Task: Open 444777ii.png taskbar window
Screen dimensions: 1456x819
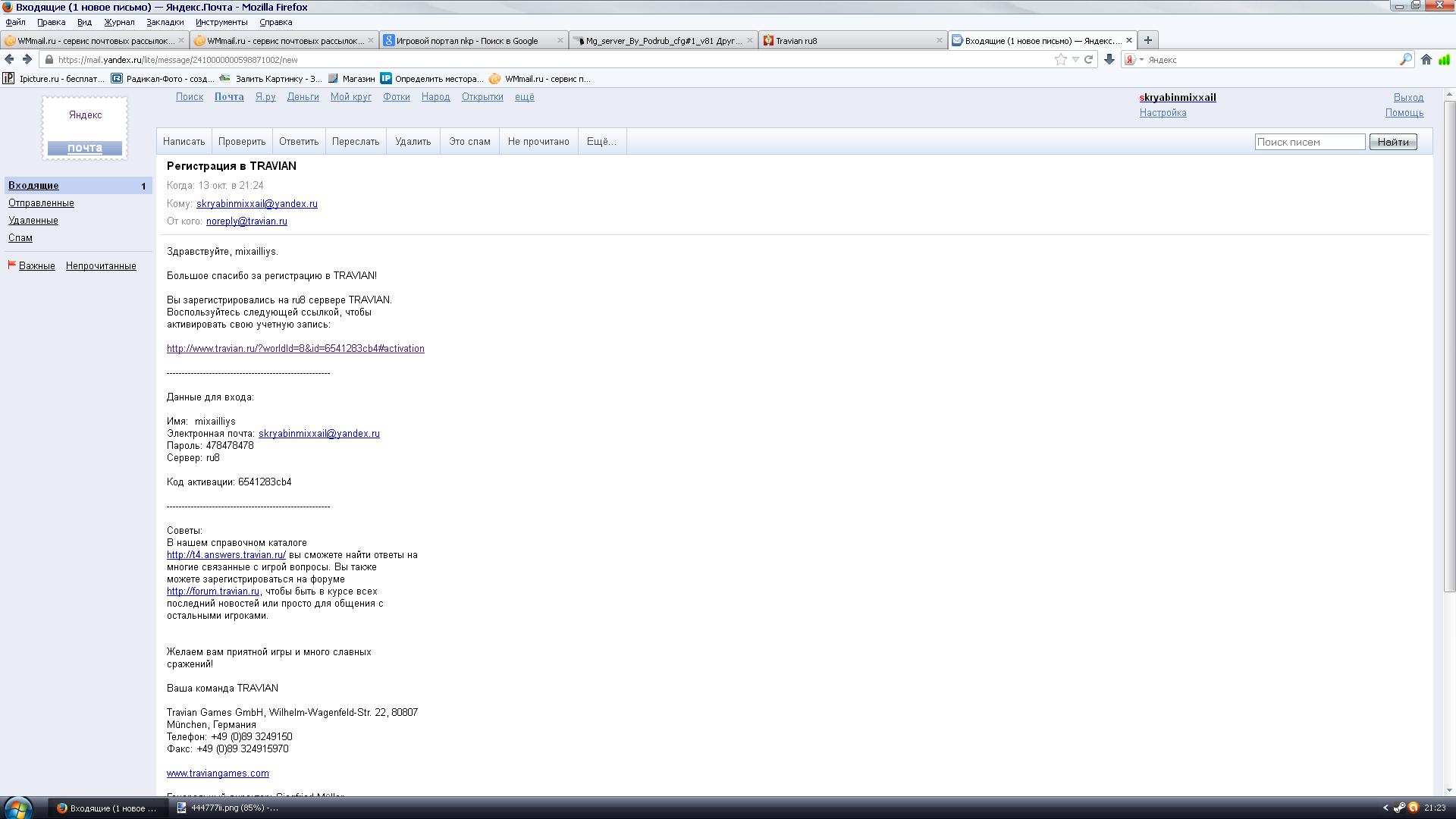Action: point(227,808)
